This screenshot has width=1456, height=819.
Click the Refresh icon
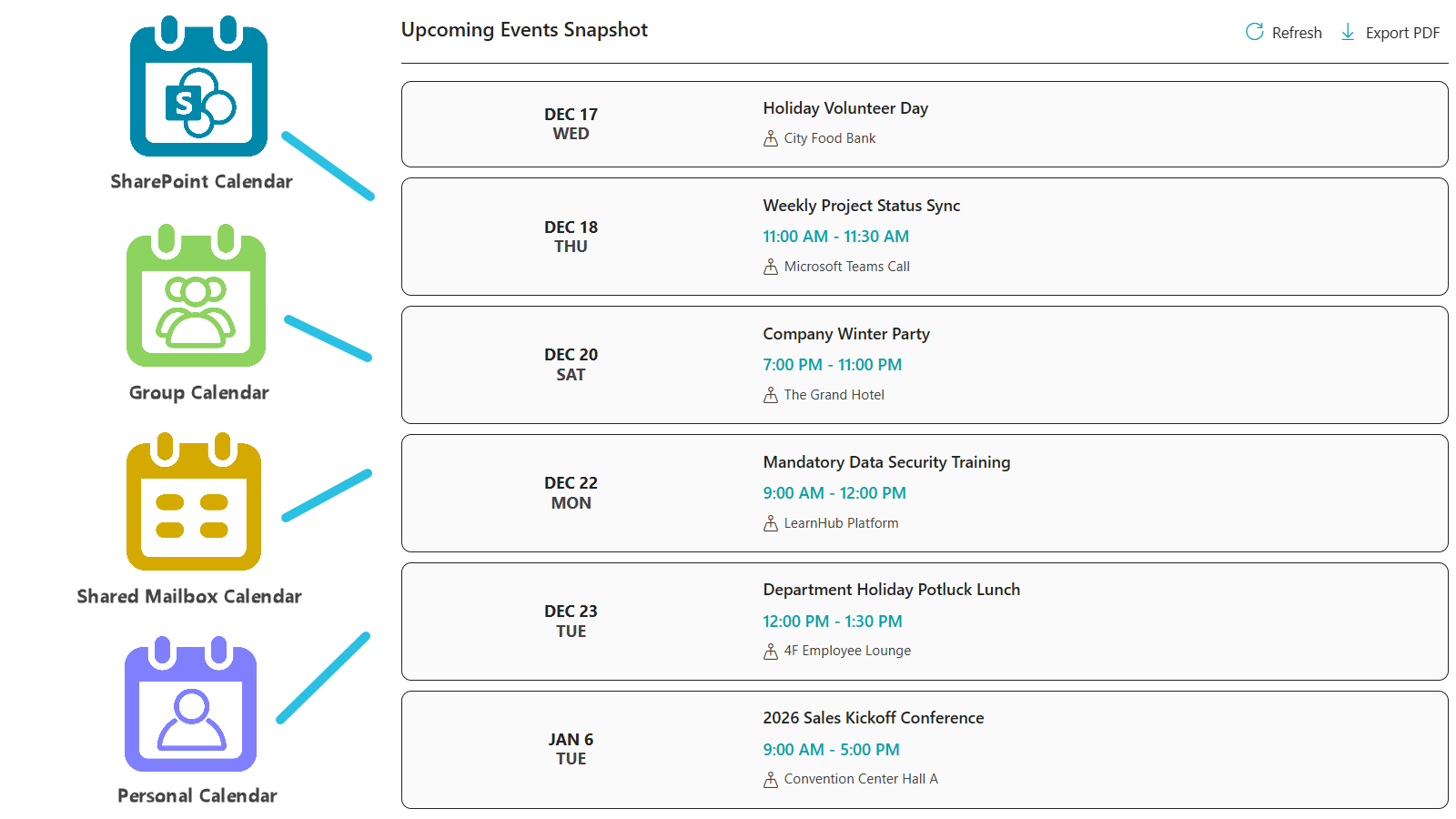1254,31
